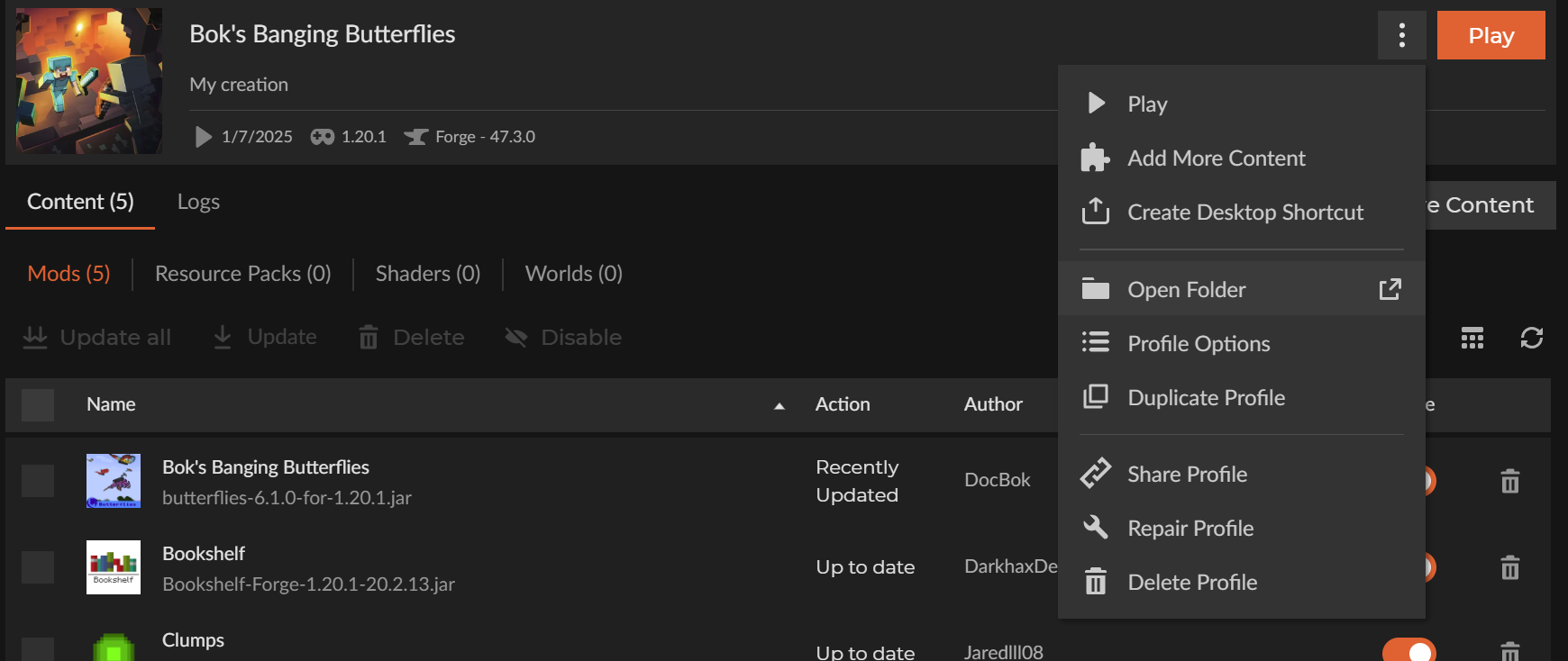Click the three-dot profile menu button
Image resolution: width=1568 pixels, height=661 pixels.
click(1401, 35)
